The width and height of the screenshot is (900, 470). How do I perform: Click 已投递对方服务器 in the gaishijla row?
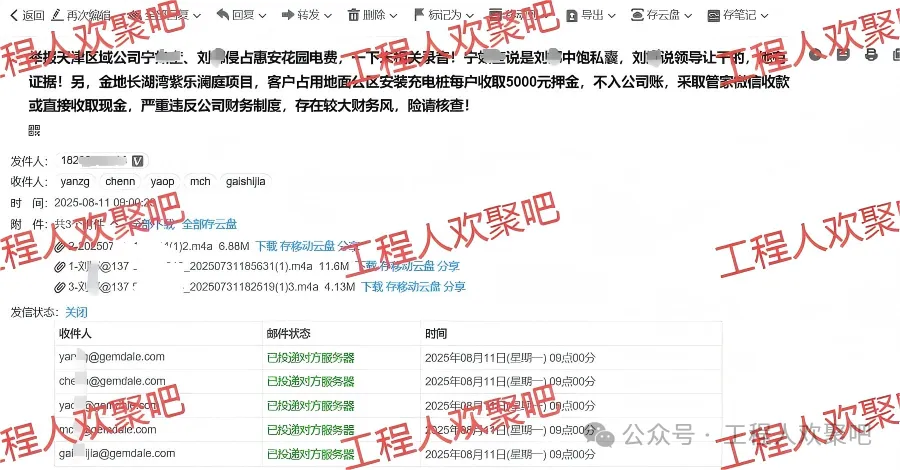click(311, 454)
